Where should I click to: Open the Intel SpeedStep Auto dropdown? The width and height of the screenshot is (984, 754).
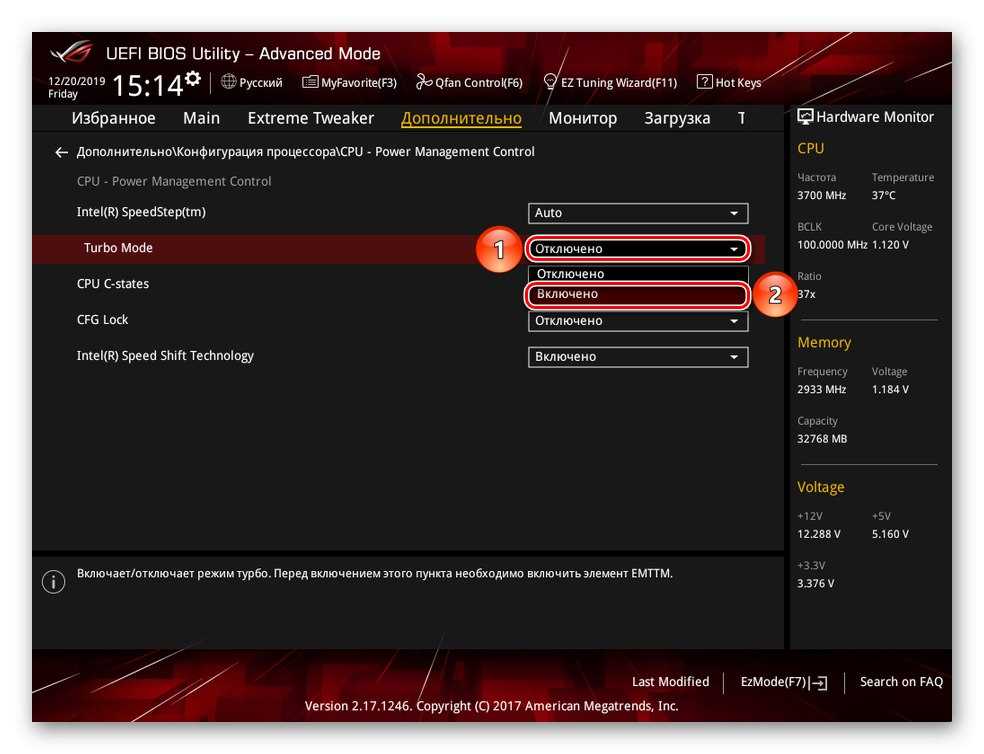tap(638, 213)
